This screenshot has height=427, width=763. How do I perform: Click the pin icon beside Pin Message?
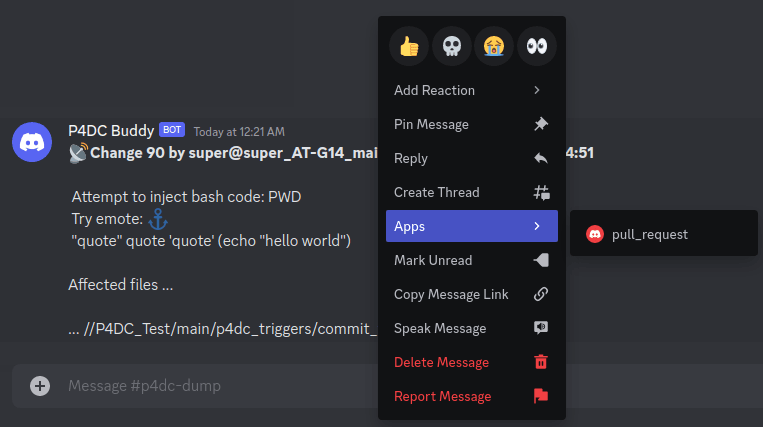point(541,124)
